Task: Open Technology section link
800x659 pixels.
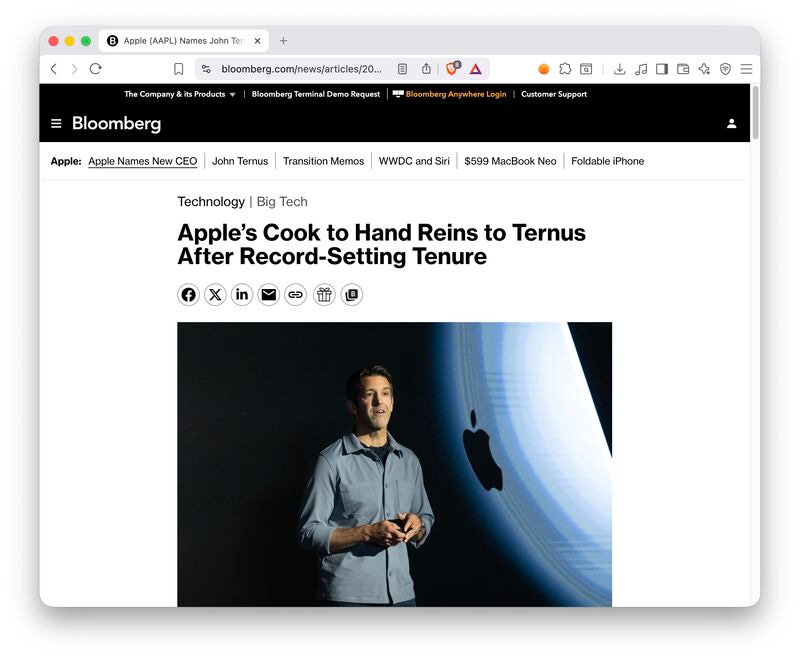Action: pyautogui.click(x=211, y=202)
